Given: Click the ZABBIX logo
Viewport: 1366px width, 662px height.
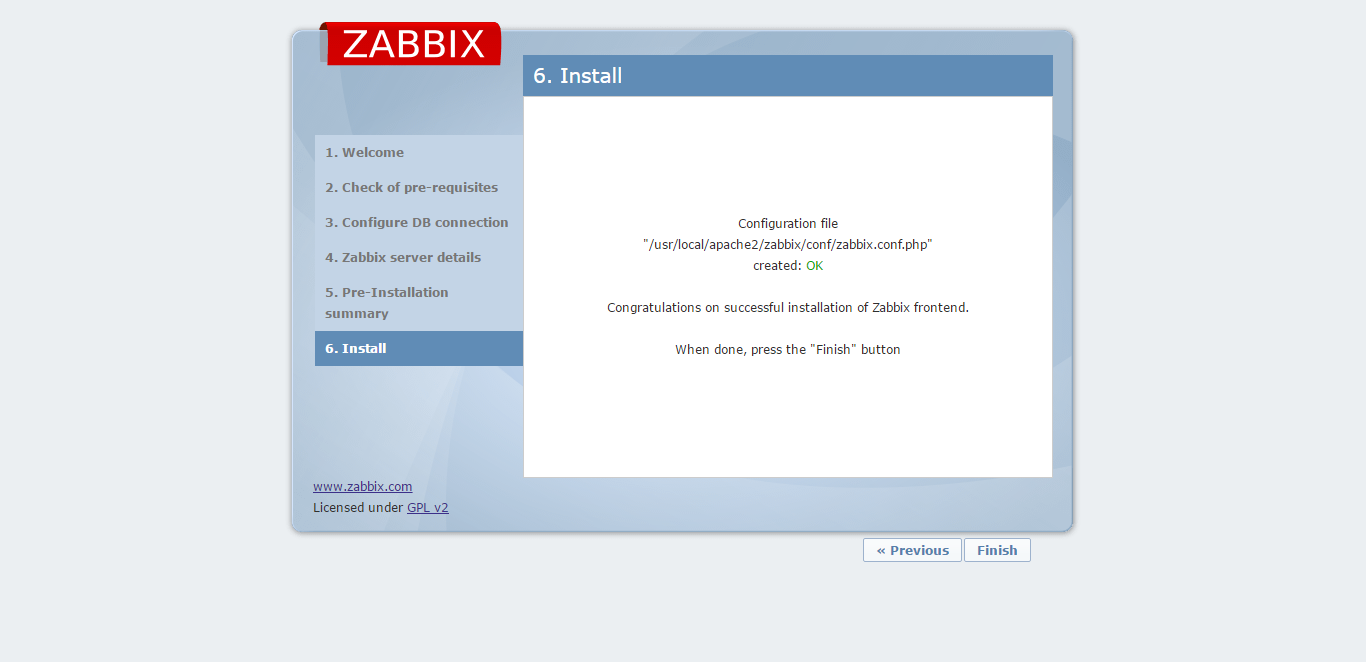Looking at the screenshot, I should point(411,44).
